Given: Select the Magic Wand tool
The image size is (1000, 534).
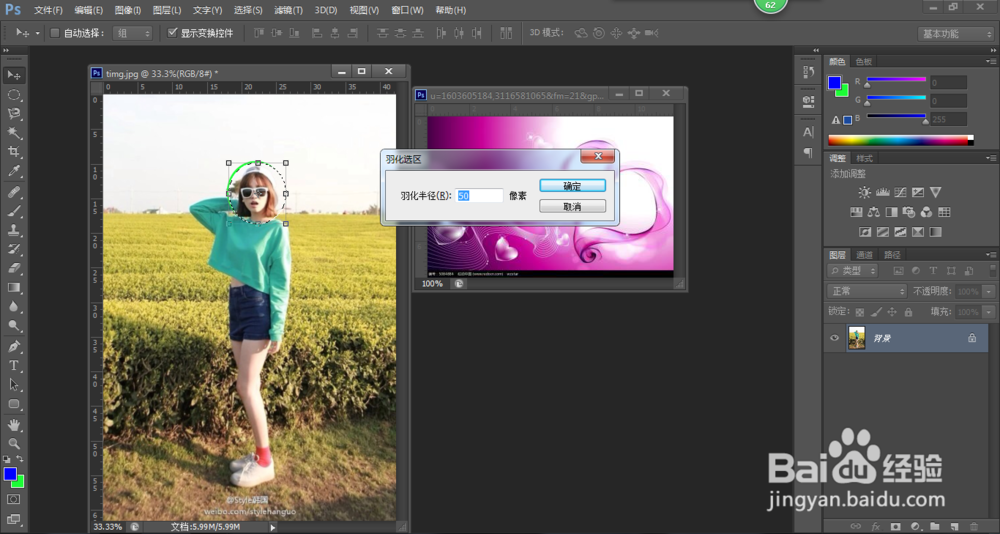Looking at the screenshot, I should pyautogui.click(x=14, y=133).
